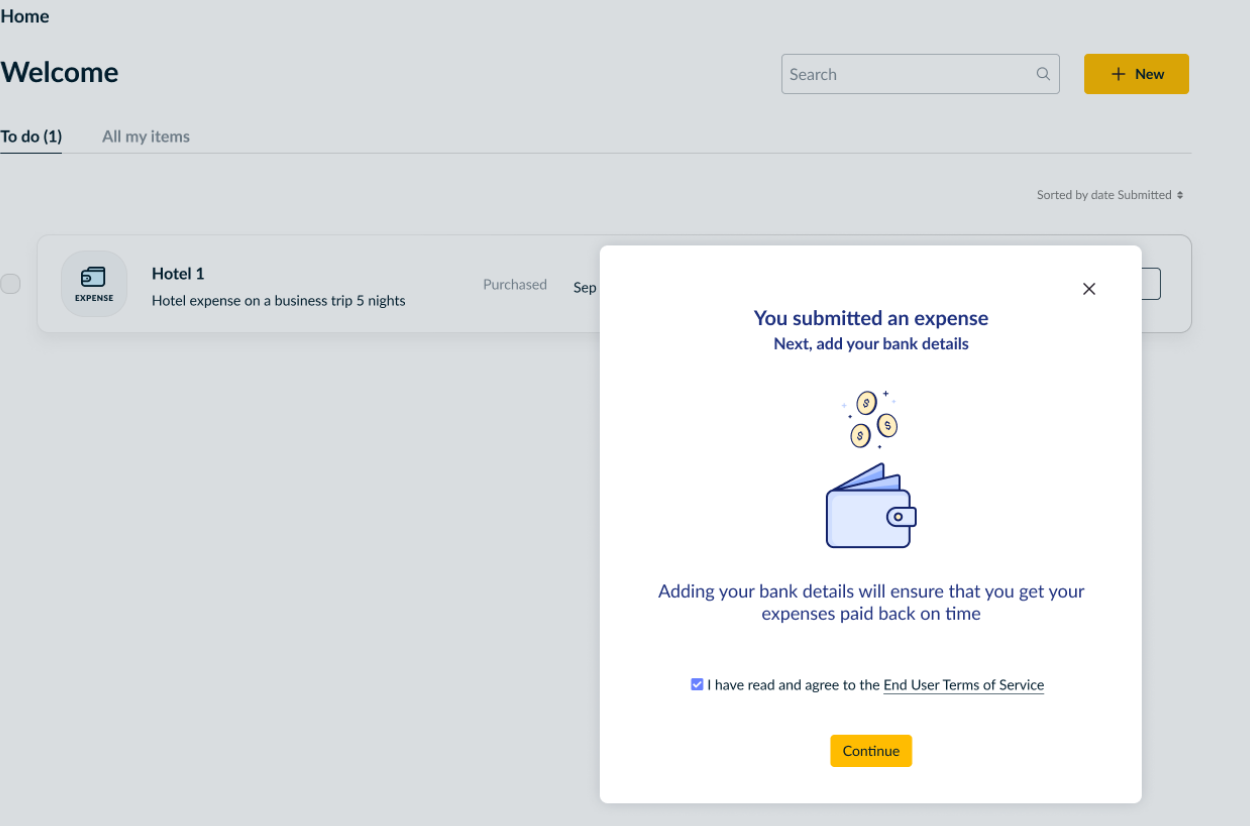
Task: Uncheck the Terms of Service agreement checkbox
Action: [x=697, y=685]
